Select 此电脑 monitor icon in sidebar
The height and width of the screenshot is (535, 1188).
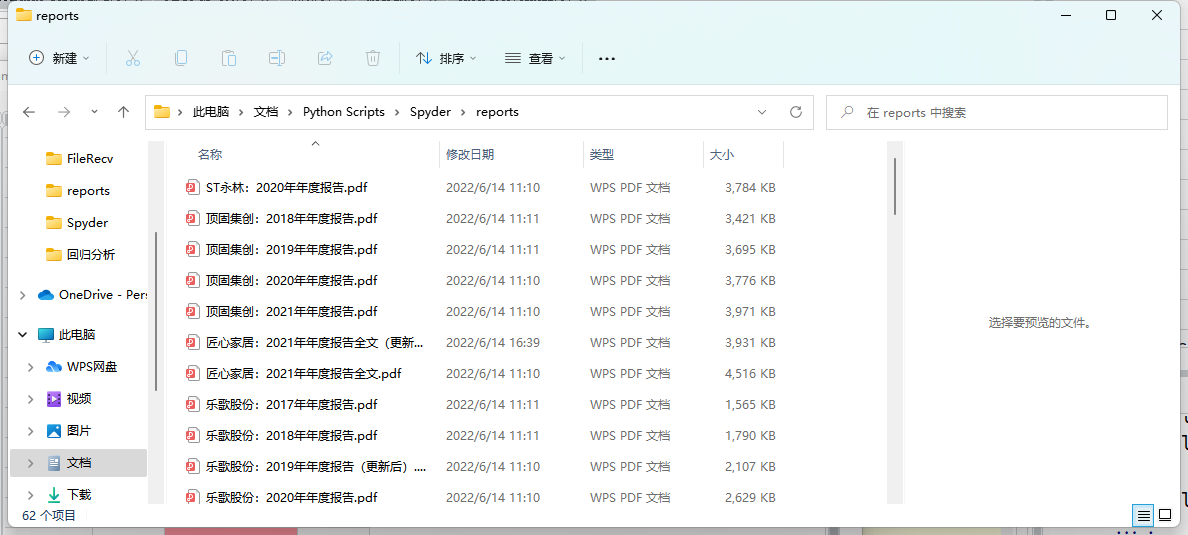[46, 334]
